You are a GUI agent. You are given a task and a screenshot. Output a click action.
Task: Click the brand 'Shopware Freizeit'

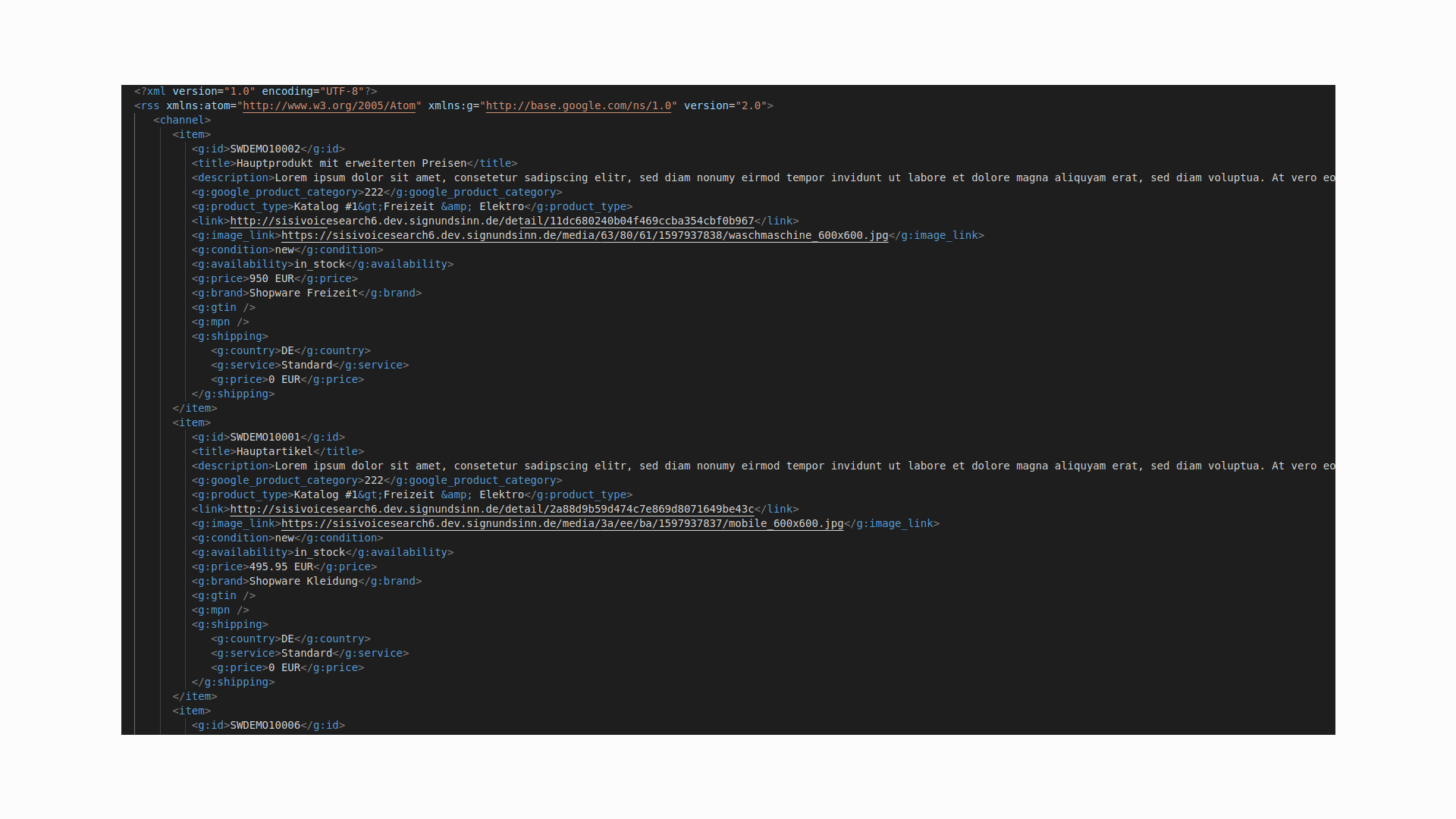coord(303,293)
